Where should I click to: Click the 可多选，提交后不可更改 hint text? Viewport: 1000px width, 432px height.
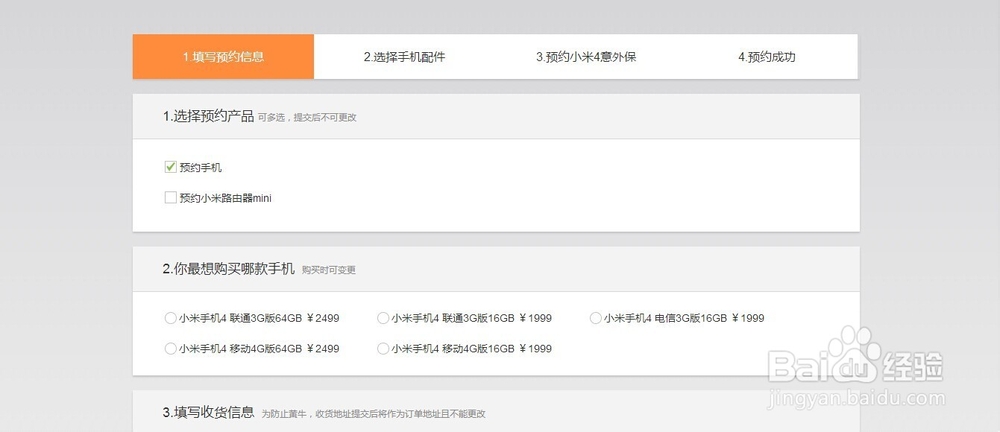[307, 118]
